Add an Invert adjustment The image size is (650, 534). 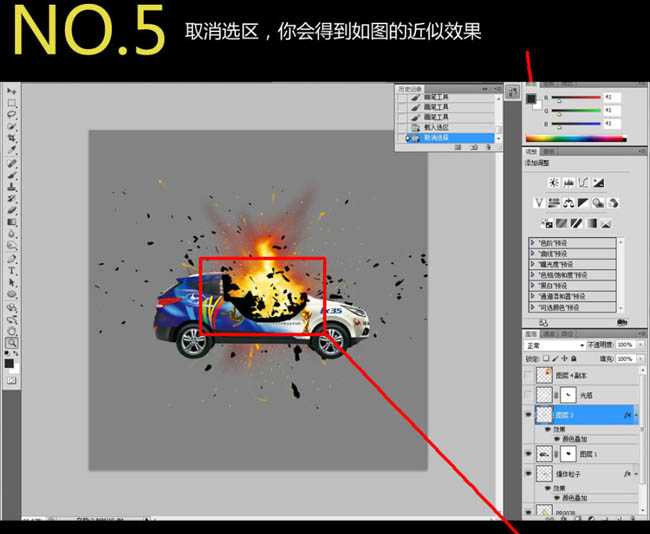[547, 223]
